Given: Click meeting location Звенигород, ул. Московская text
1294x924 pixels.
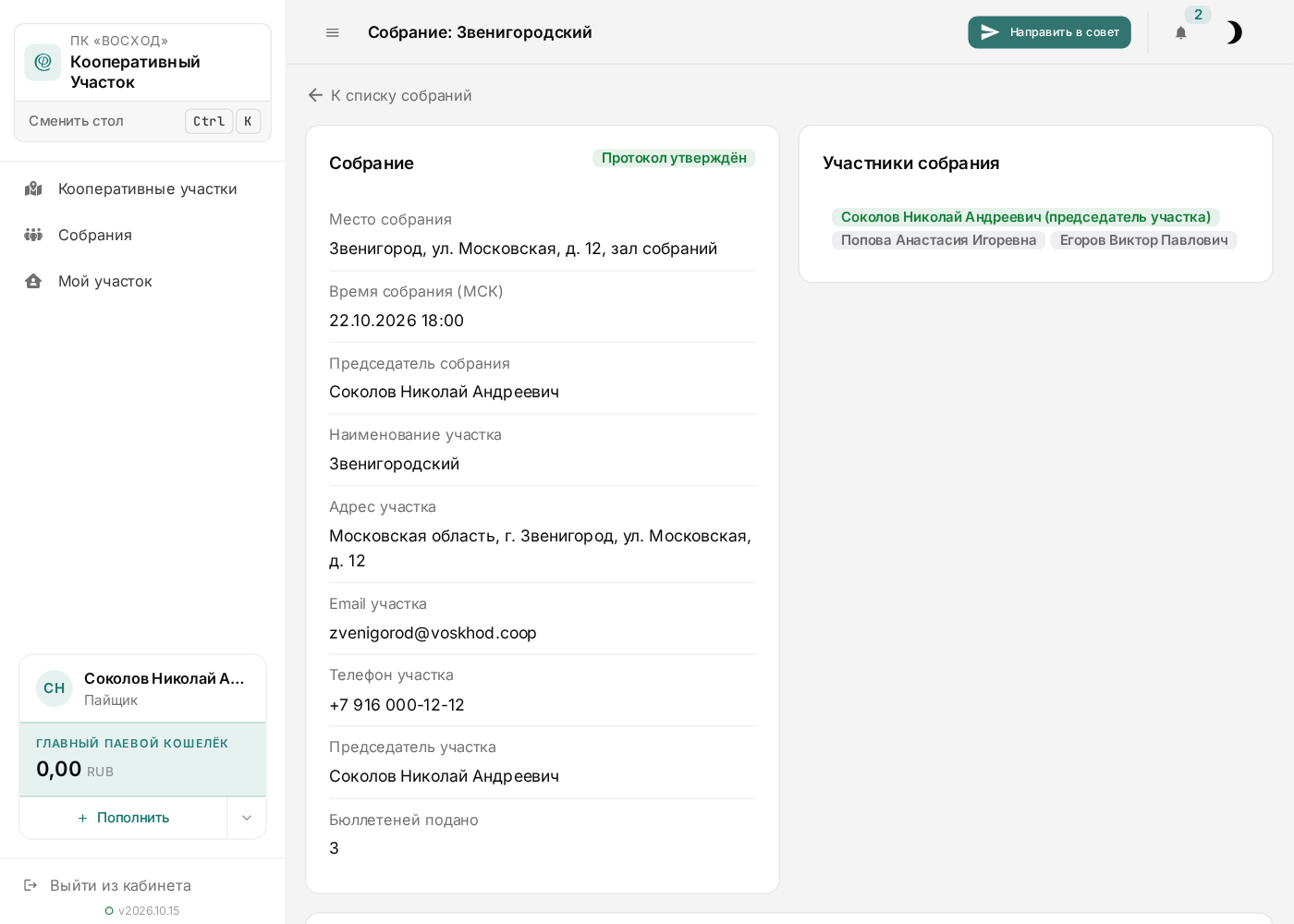Looking at the screenshot, I should click(523, 249).
